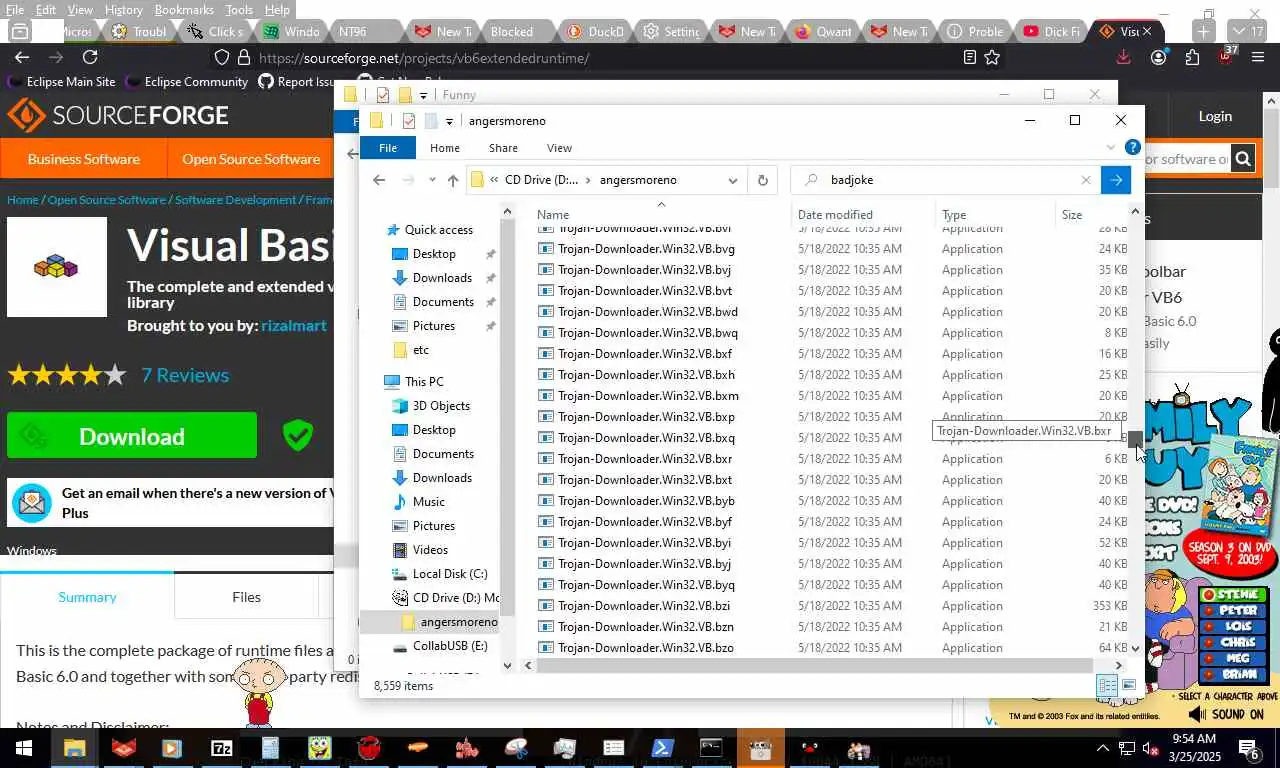Screen dimensions: 1280x768
Task: Open the Firefox History menu
Action: click(x=124, y=10)
